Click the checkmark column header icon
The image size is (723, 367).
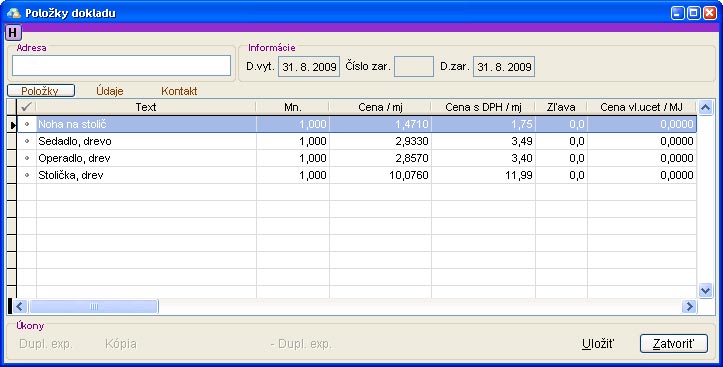click(x=26, y=107)
